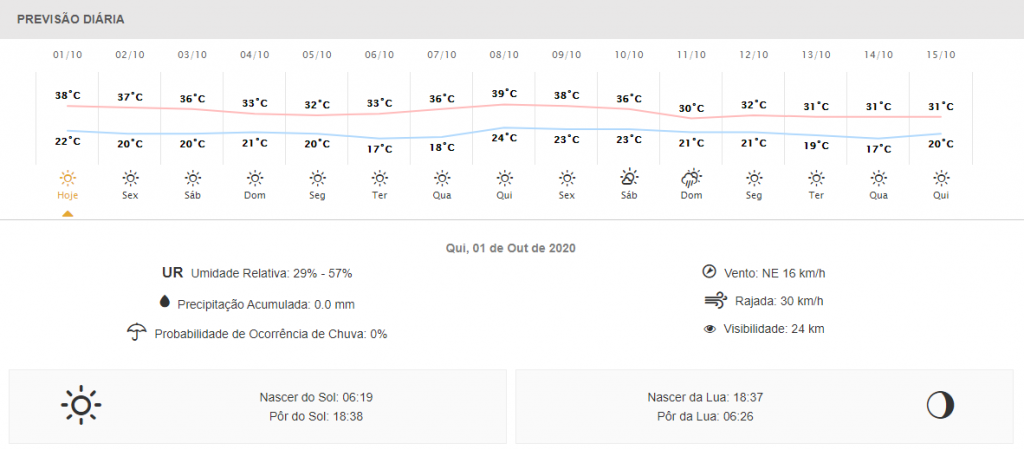1024x450 pixels.
Task: Select the sunny icon for 05/10
Action: 317,178
